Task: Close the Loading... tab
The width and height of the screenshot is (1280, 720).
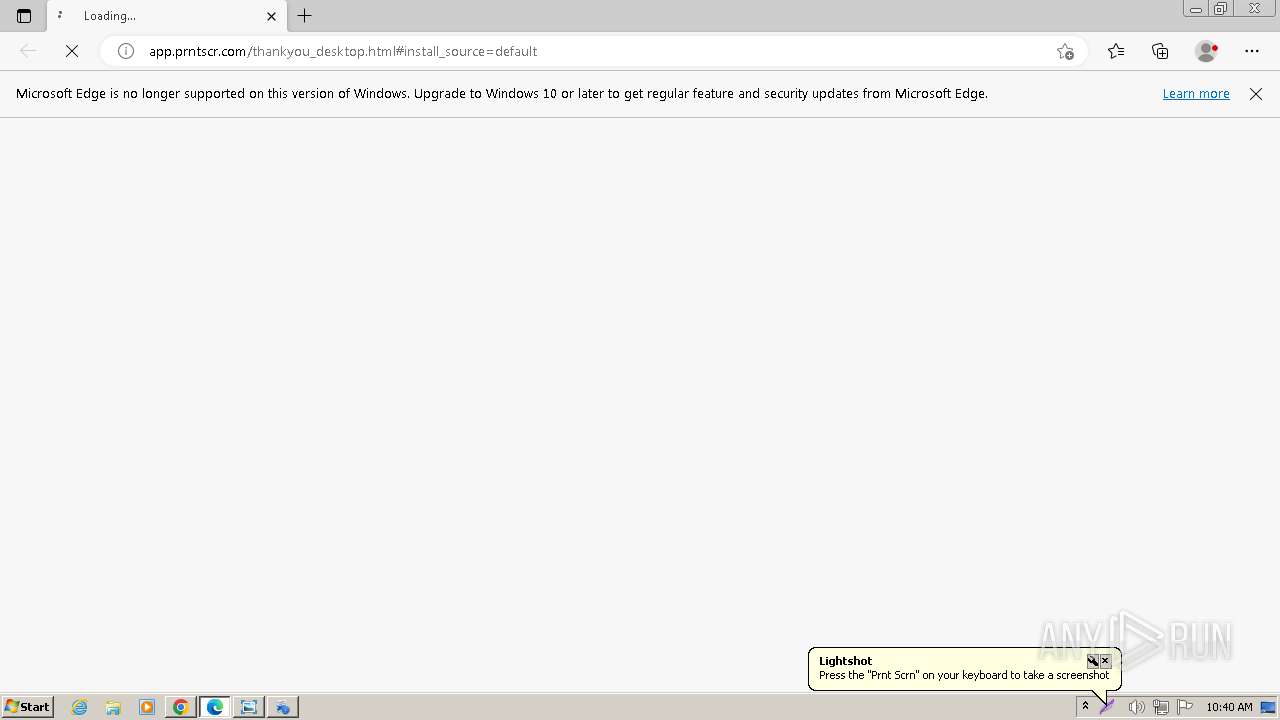Action: coord(271,16)
